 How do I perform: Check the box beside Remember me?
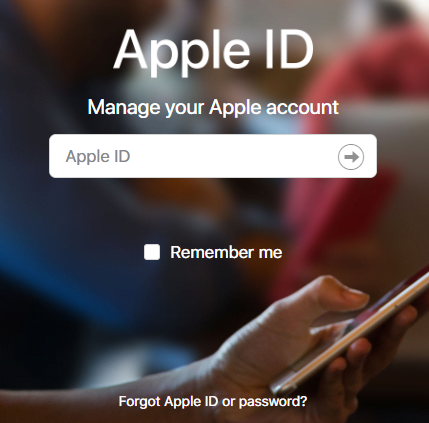click(152, 252)
